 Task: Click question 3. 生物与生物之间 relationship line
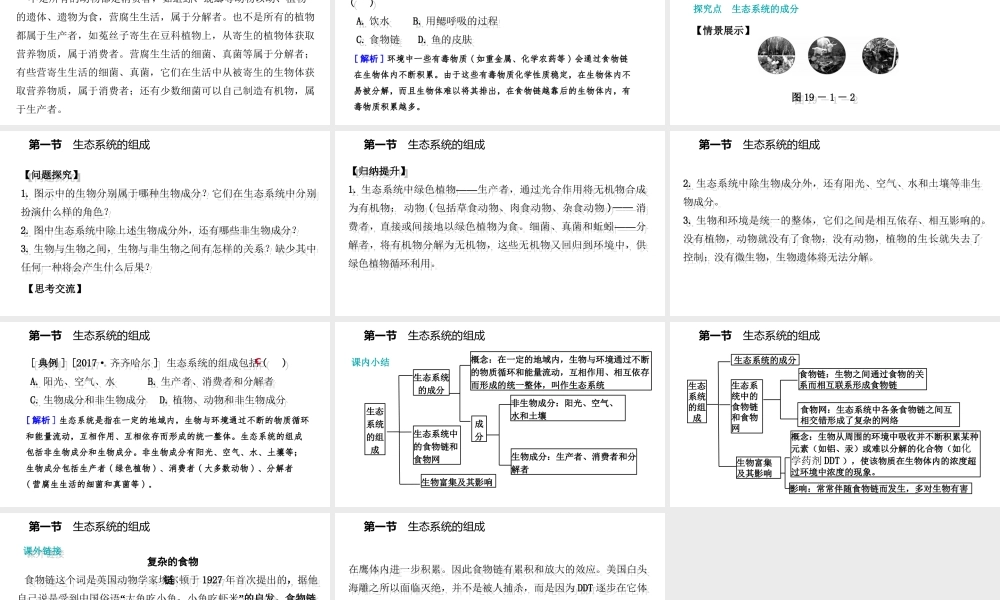tap(168, 258)
